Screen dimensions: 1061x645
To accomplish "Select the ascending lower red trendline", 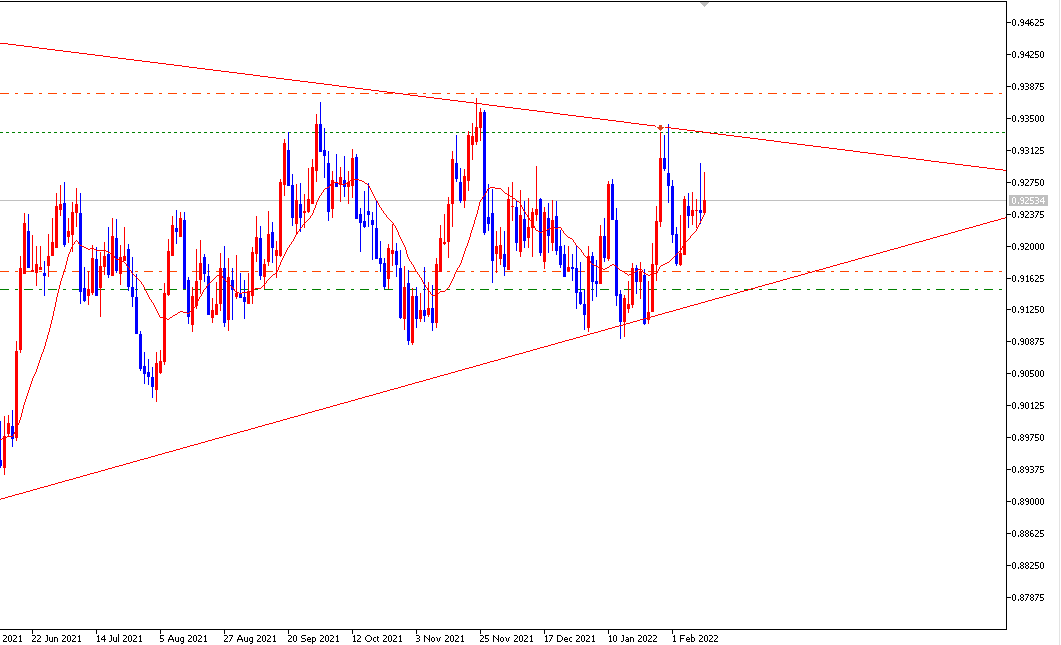I will (503, 359).
